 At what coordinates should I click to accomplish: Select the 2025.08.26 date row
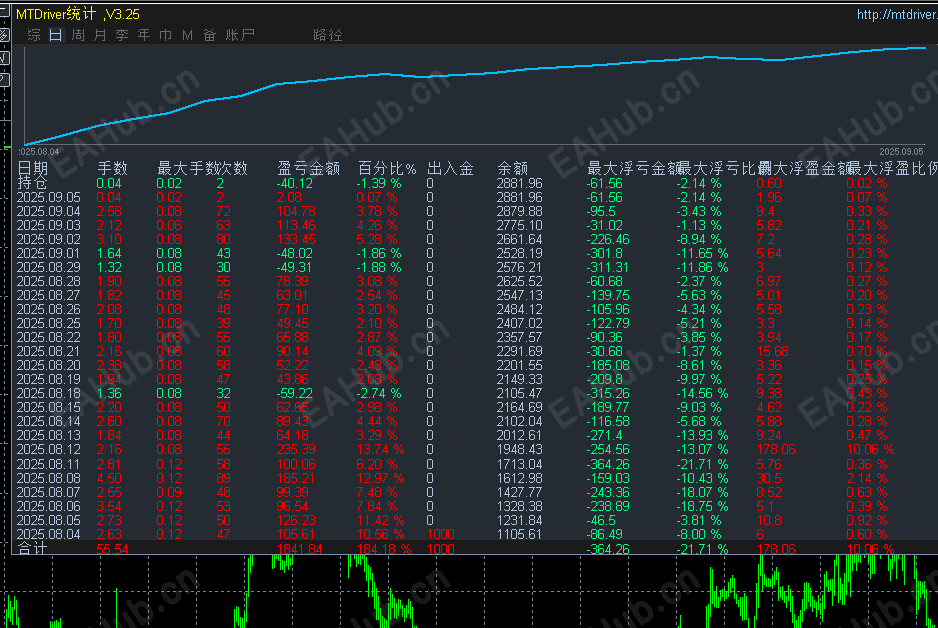(x=48, y=309)
